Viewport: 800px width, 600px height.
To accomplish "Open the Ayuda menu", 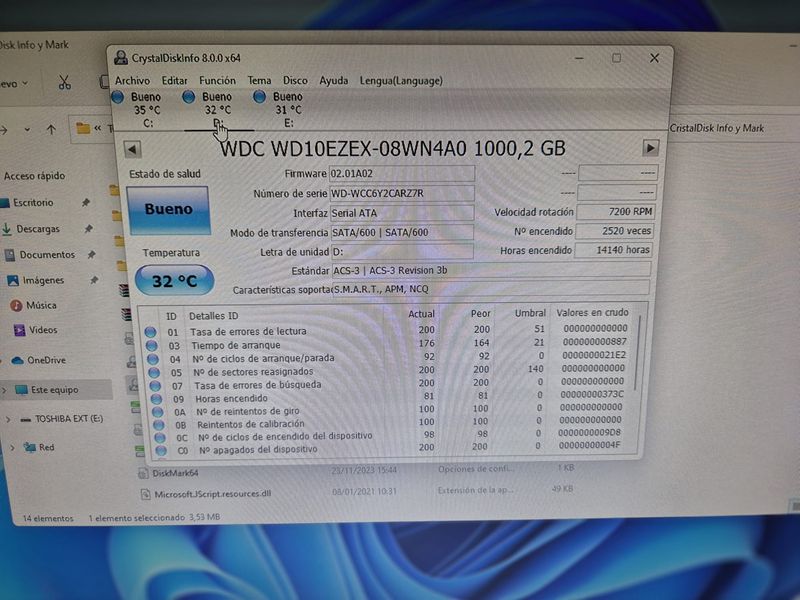I will tap(334, 81).
